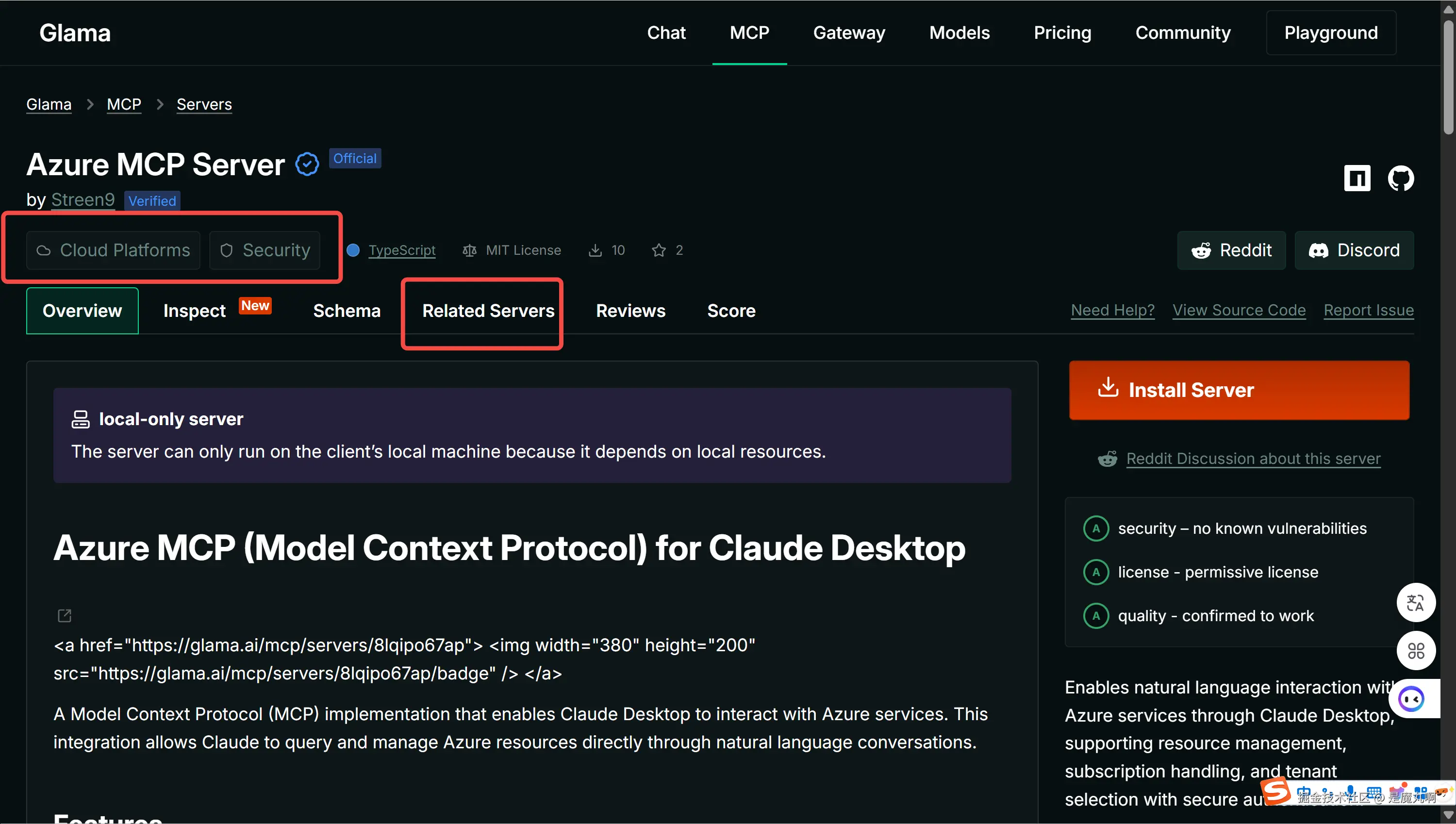
Task: Click "license - permissive license" text
Action: (1217, 572)
